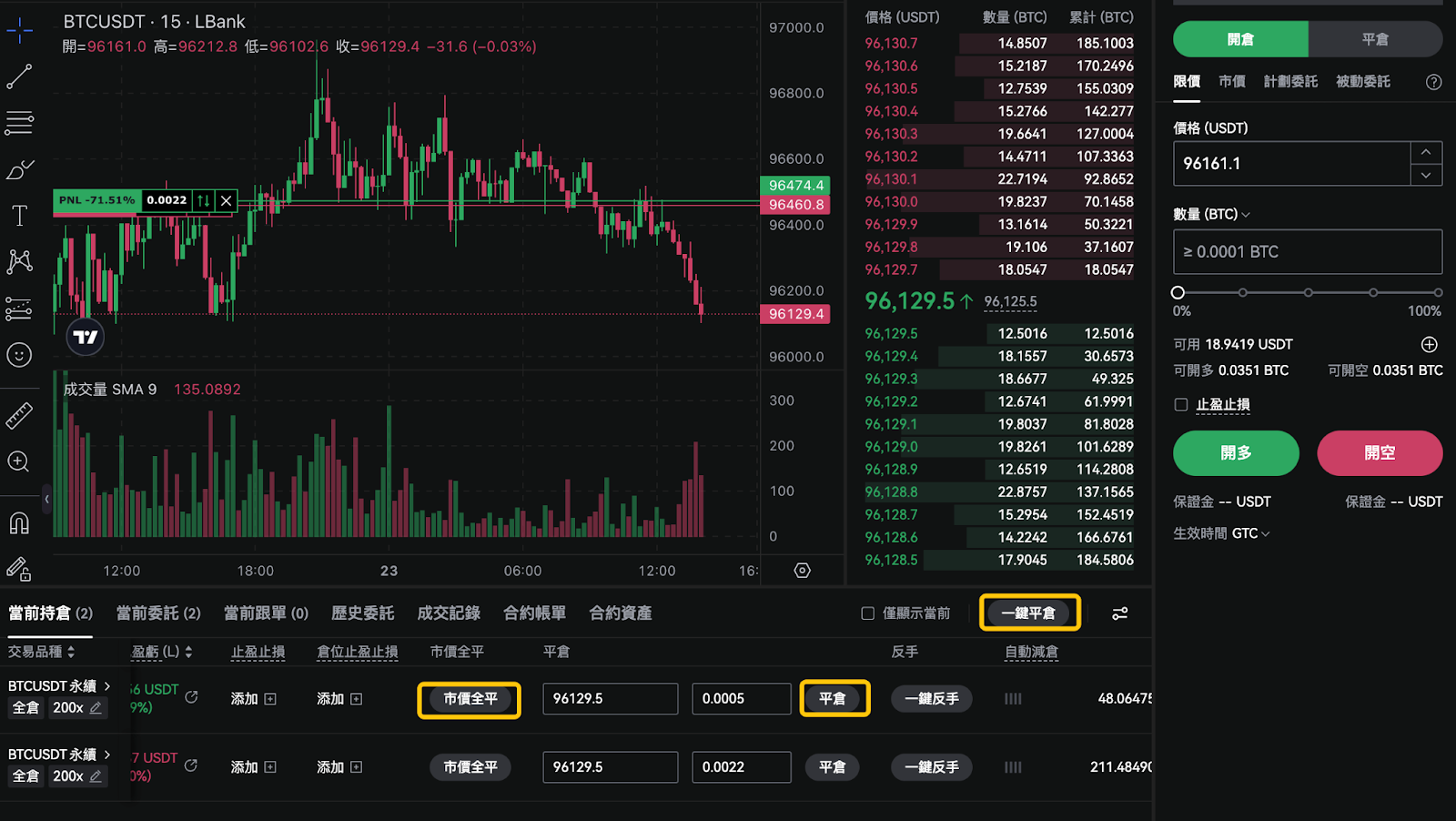Open the 當前跟單 (0) tab
Screen dimensions: 1456x821
click(x=266, y=613)
